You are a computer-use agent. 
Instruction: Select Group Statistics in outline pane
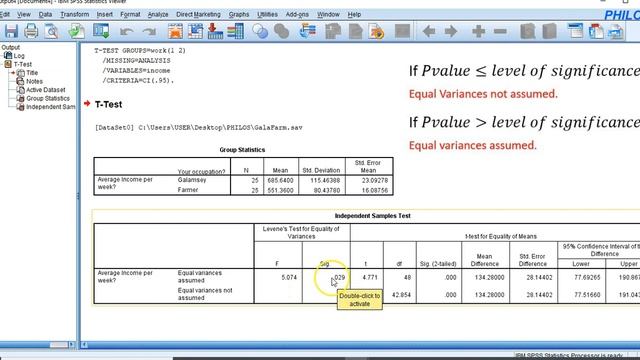click(48, 99)
